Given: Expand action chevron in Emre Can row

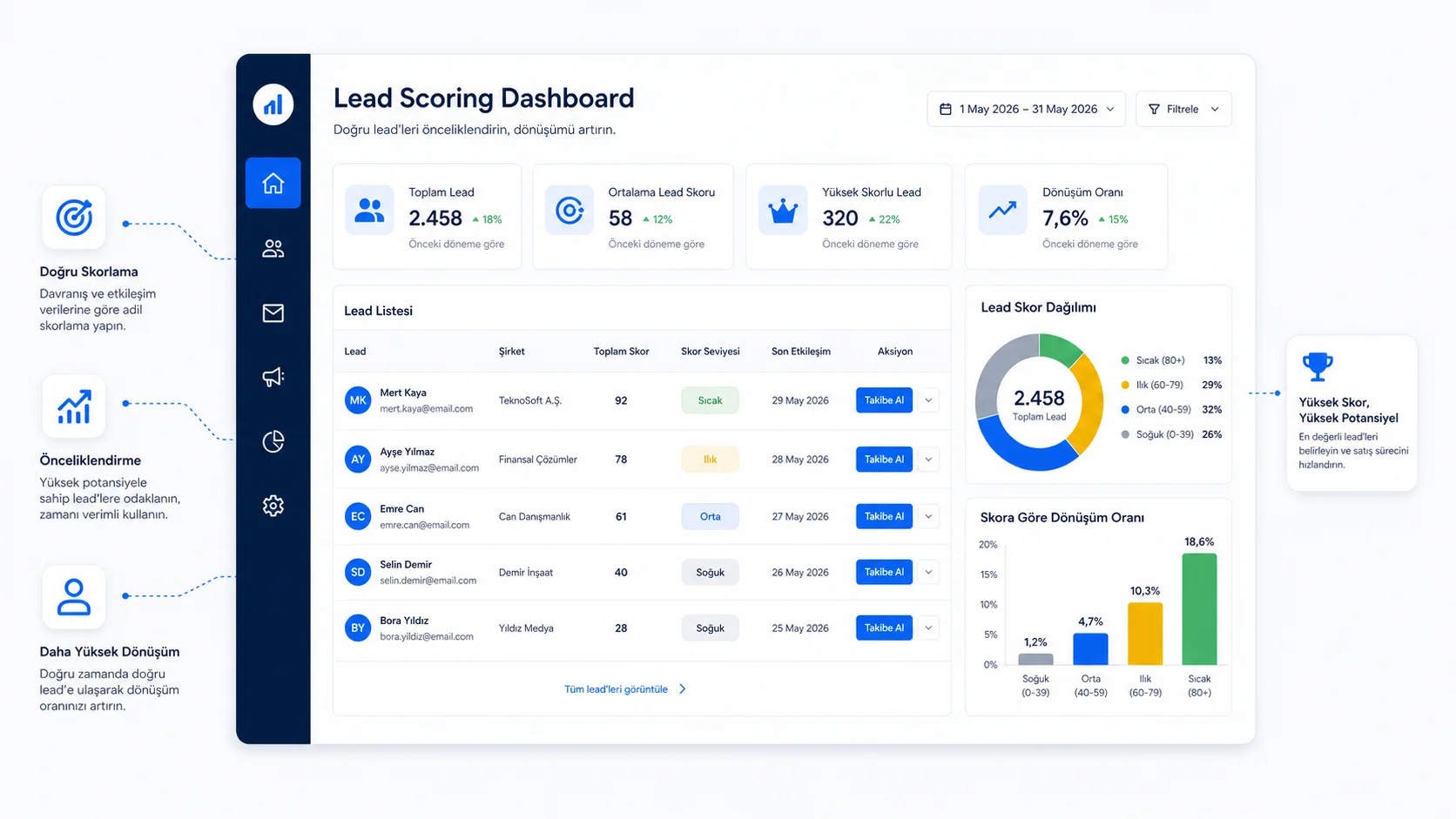Looking at the screenshot, I should point(928,516).
